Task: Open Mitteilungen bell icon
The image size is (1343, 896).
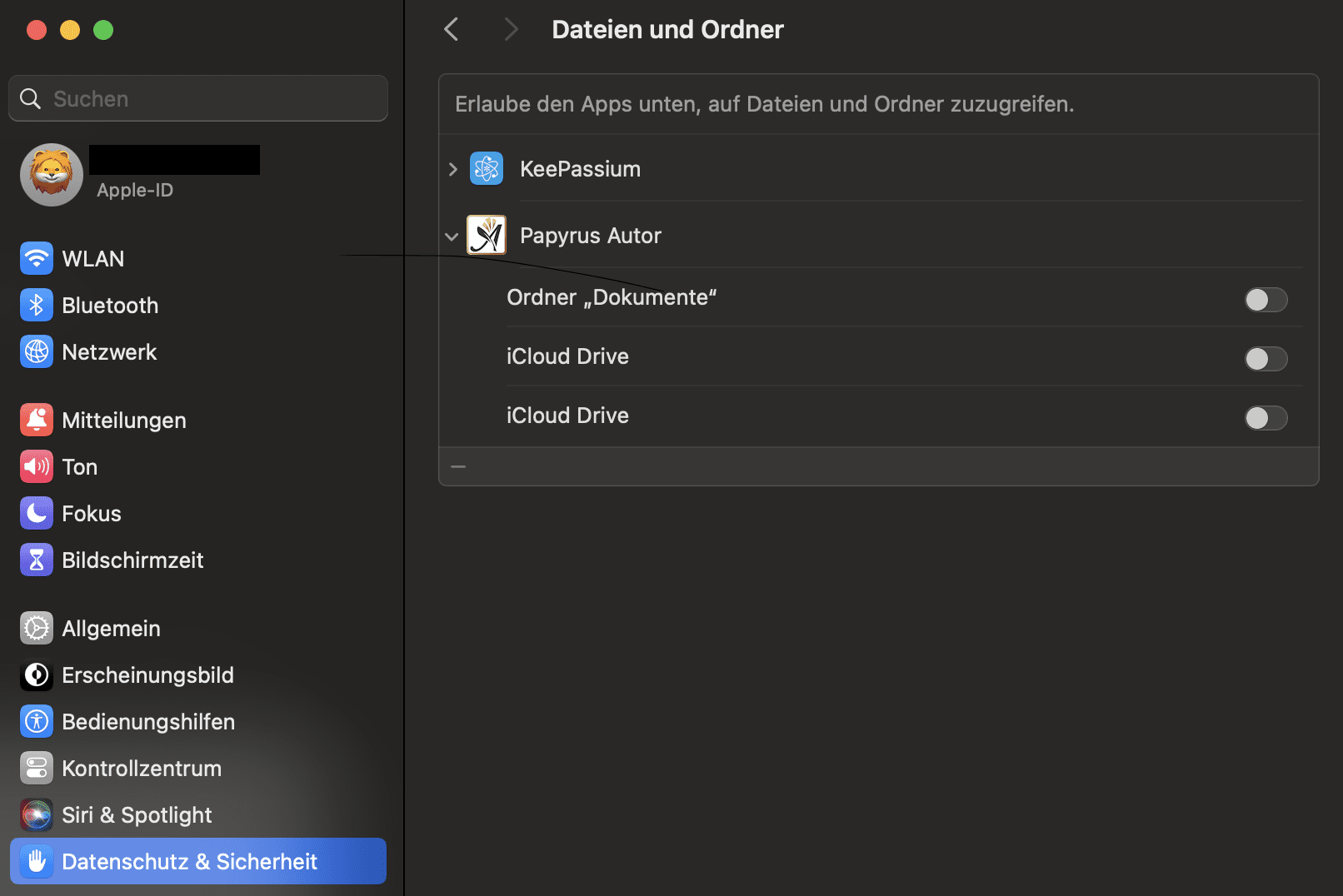Action: [x=36, y=421]
